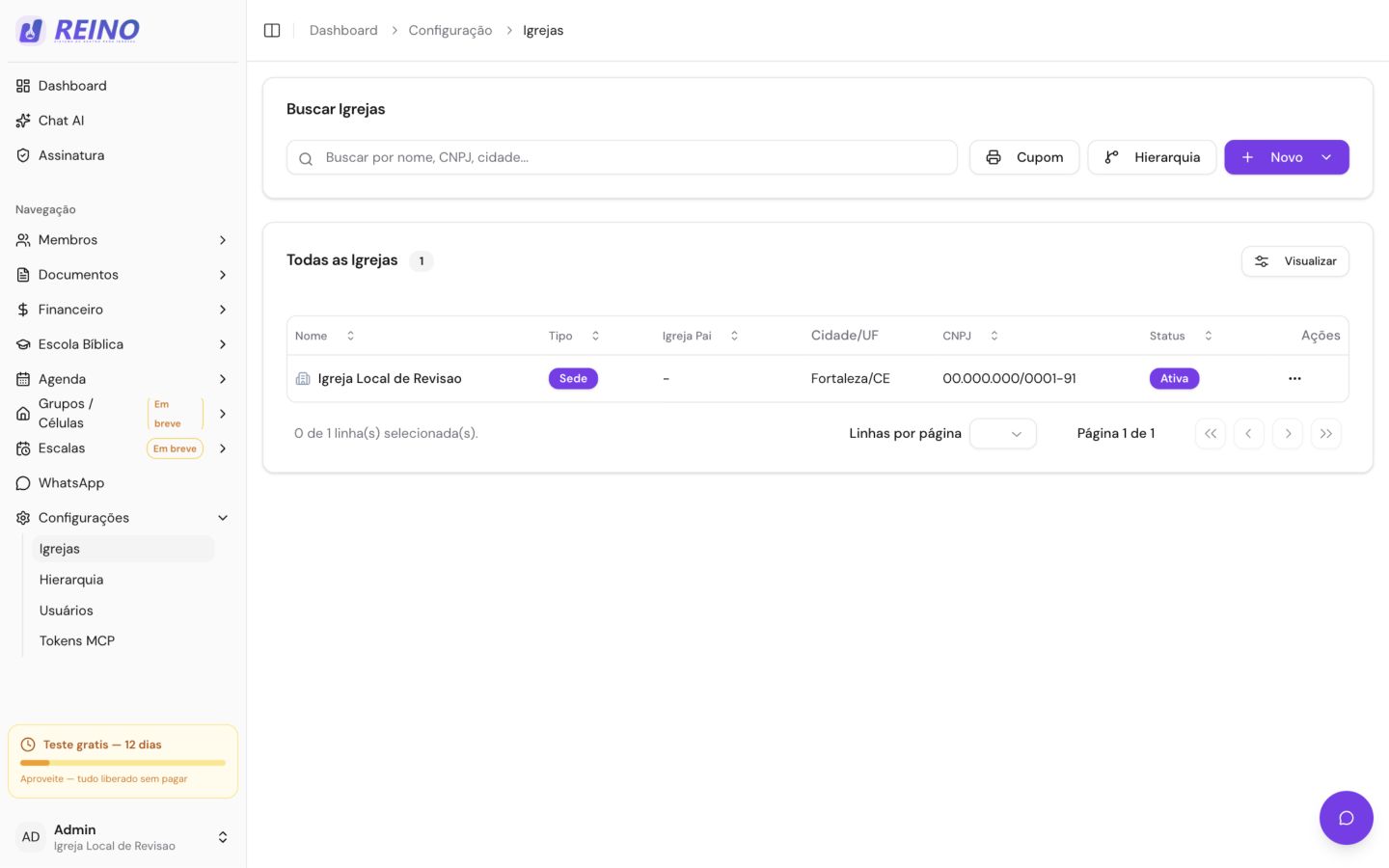Viewport: 1389px width, 868px height.
Task: Click the Igrejas breadcrumb
Action: click(543, 31)
